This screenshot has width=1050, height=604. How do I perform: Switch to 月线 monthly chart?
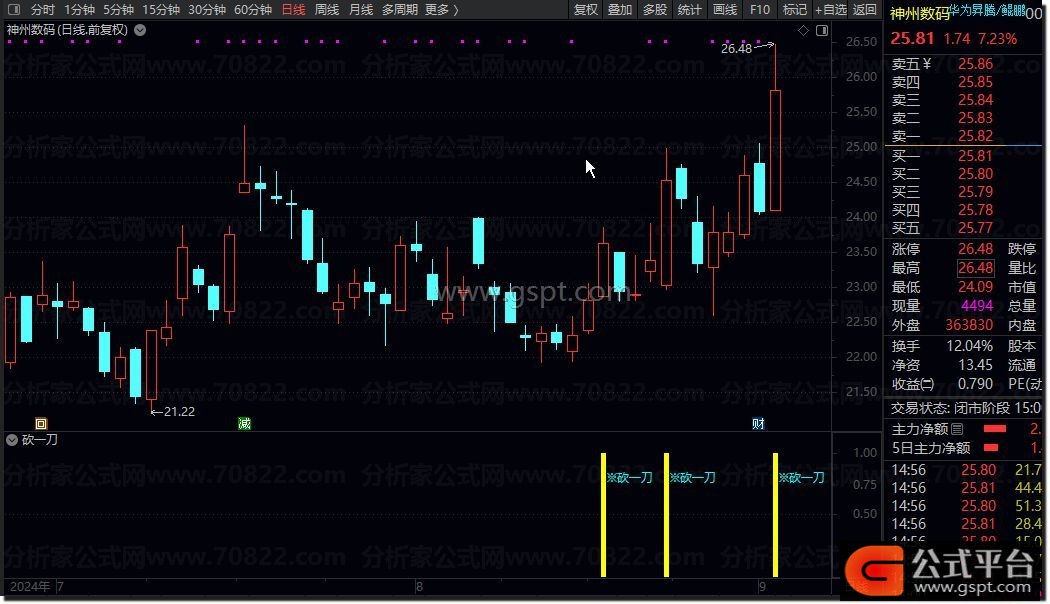pyautogui.click(x=361, y=9)
